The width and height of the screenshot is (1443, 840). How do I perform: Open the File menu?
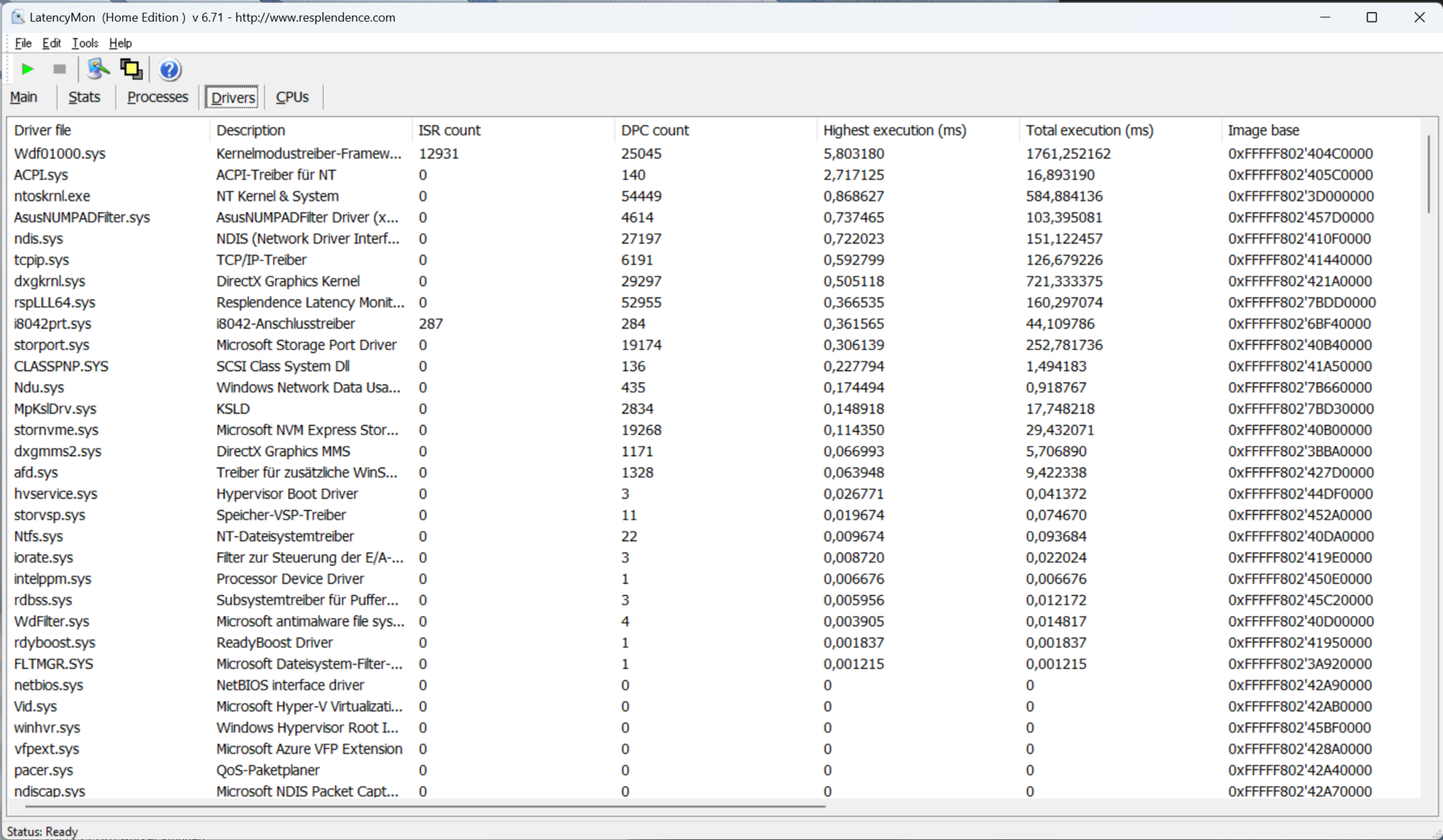[x=23, y=43]
